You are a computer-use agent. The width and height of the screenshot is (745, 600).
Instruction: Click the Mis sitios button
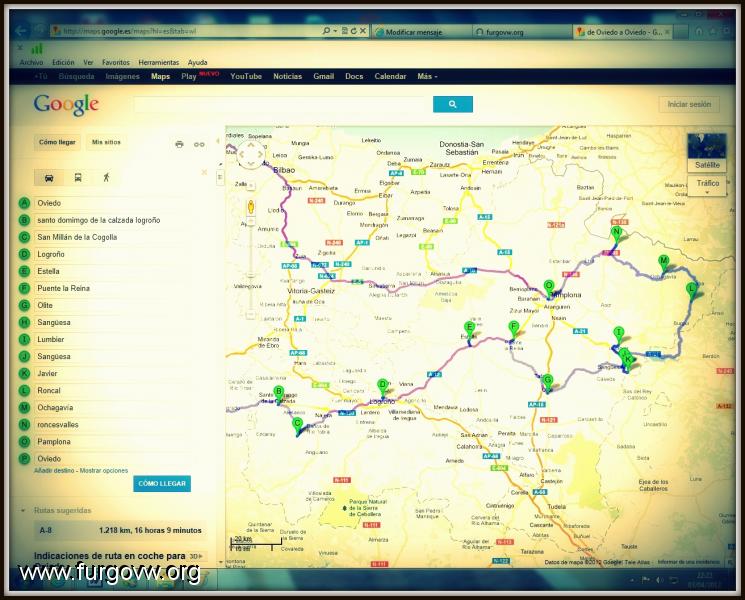click(106, 142)
